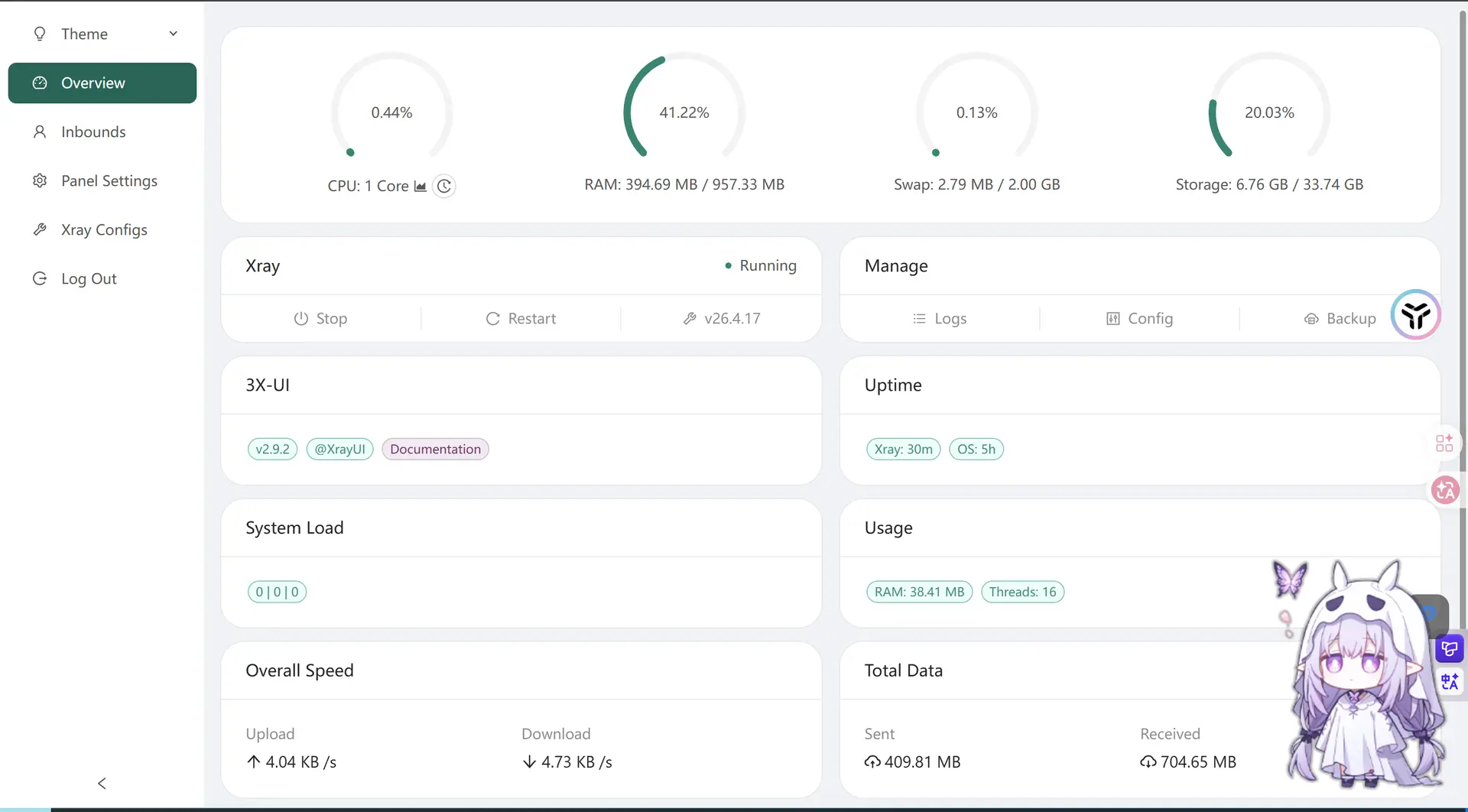Click the received total 704.65 MB
1468x812 pixels.
1188,762
